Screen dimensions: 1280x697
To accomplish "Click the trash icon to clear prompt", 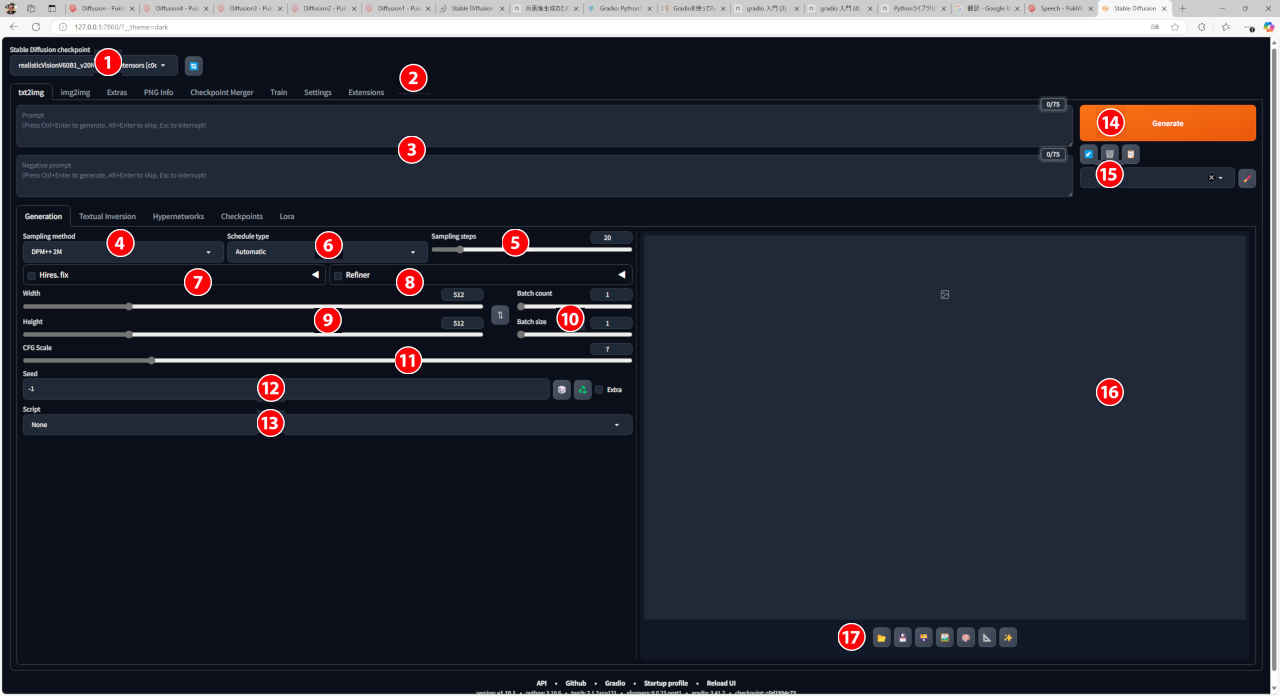I will 1109,154.
